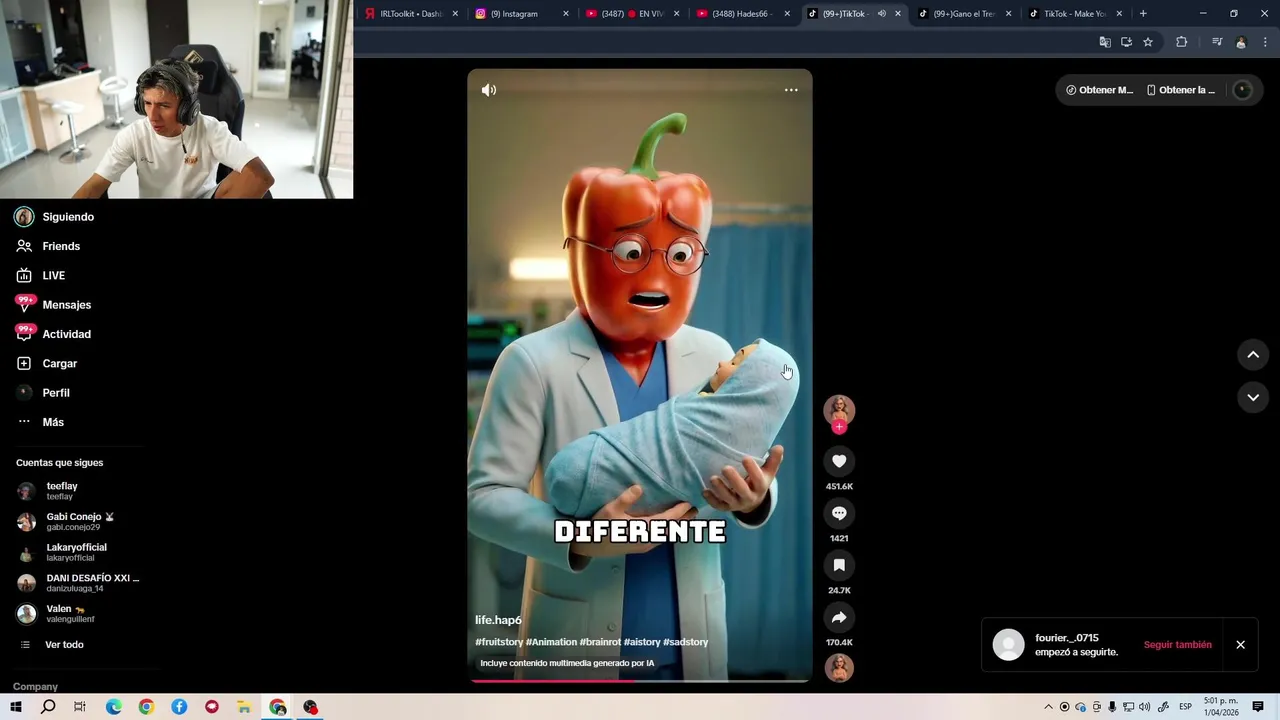Follow creator with the pink plus badge

[x=839, y=427]
